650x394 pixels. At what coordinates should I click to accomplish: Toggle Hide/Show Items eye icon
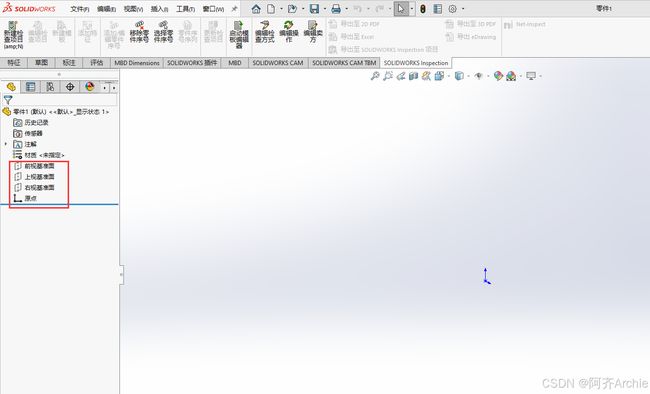coord(479,76)
